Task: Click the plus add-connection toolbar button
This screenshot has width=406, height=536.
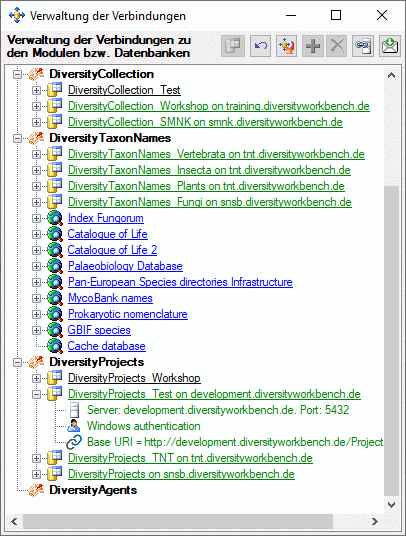Action: coord(313,45)
